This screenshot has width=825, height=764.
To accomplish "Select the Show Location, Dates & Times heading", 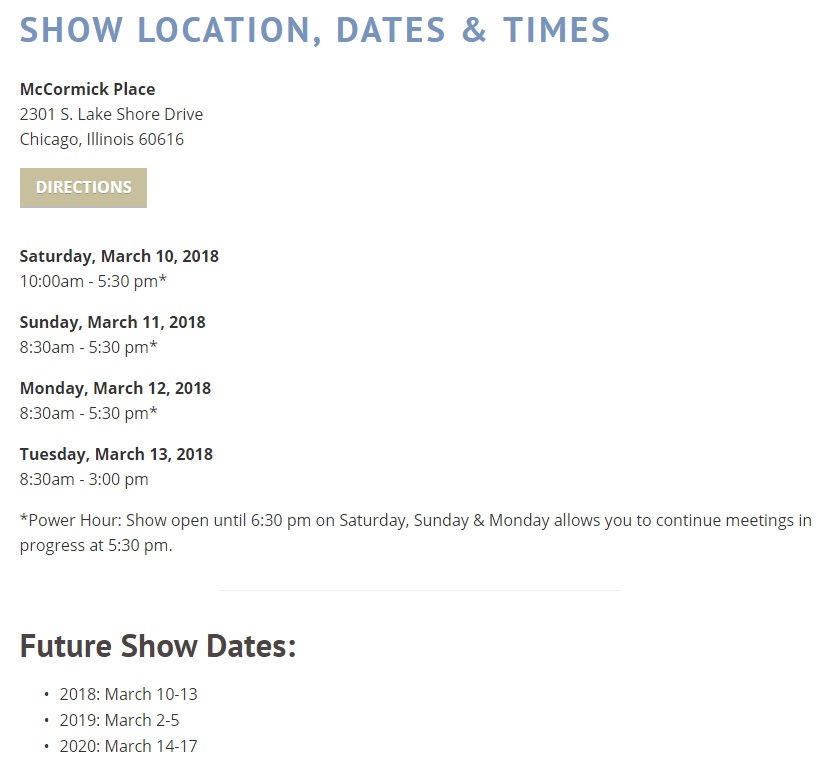I will [x=315, y=30].
